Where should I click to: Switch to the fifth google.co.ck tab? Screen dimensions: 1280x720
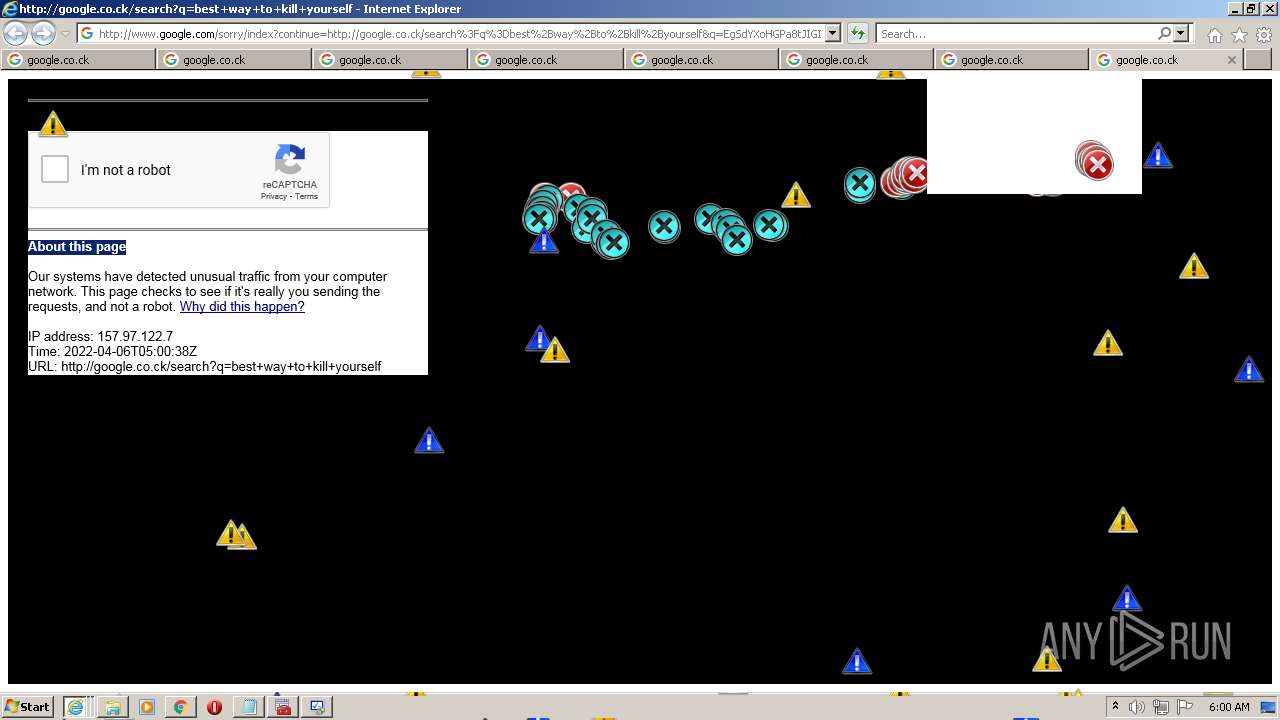(703, 60)
